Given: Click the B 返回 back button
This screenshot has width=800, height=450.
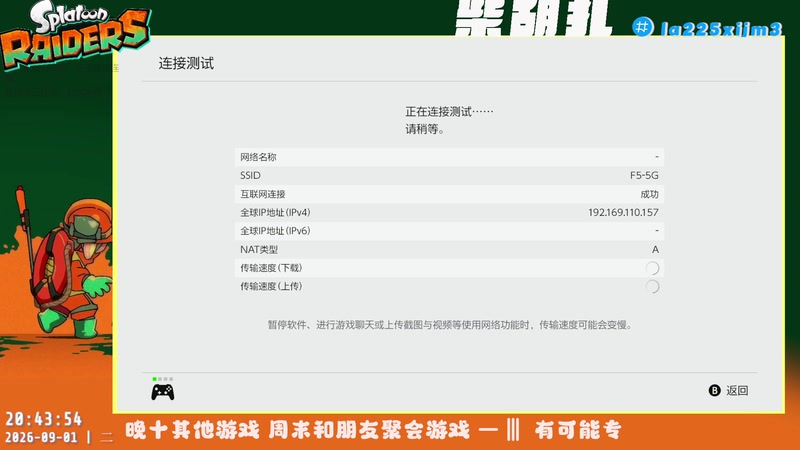Looking at the screenshot, I should (x=728, y=390).
